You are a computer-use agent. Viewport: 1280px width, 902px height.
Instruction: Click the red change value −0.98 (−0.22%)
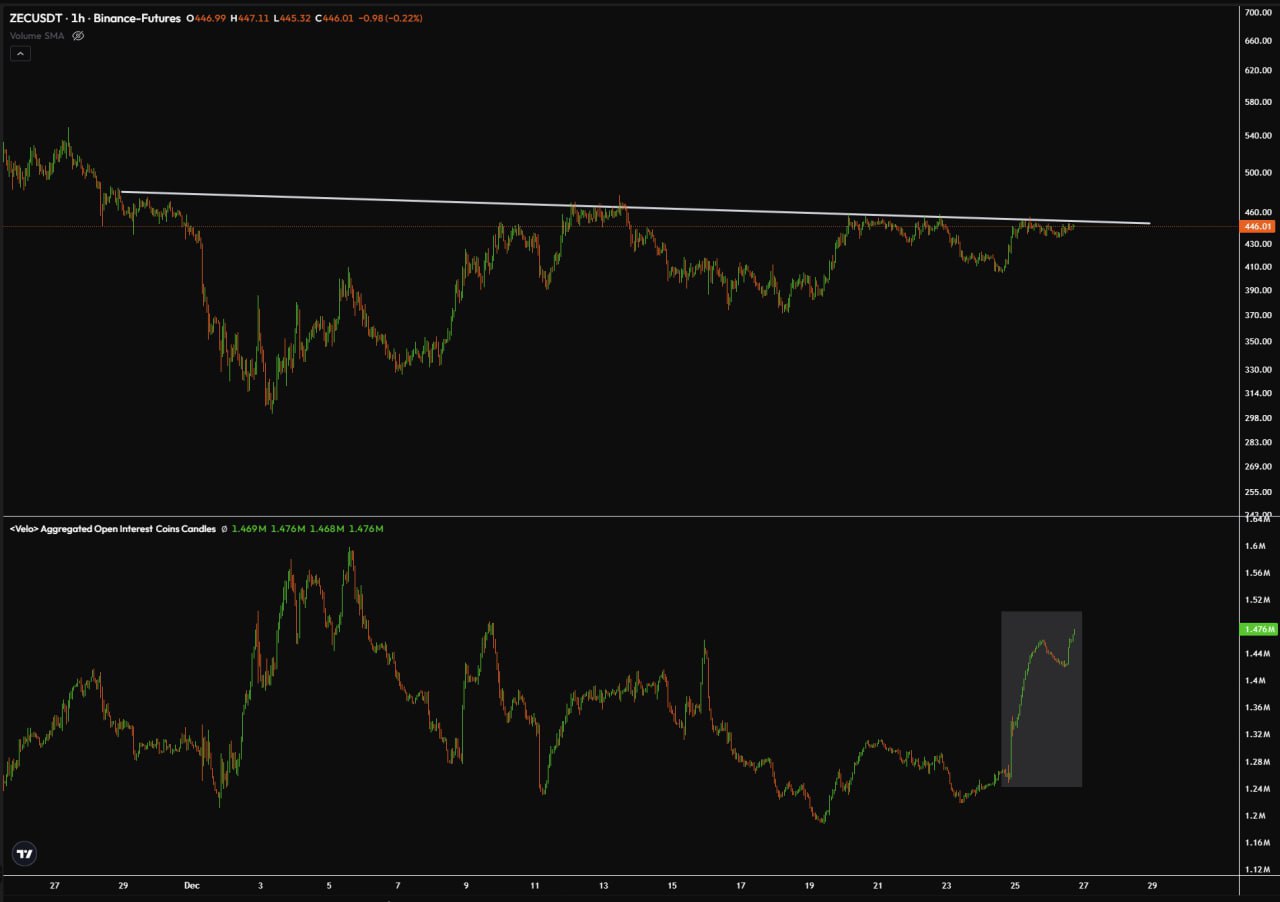click(x=389, y=17)
